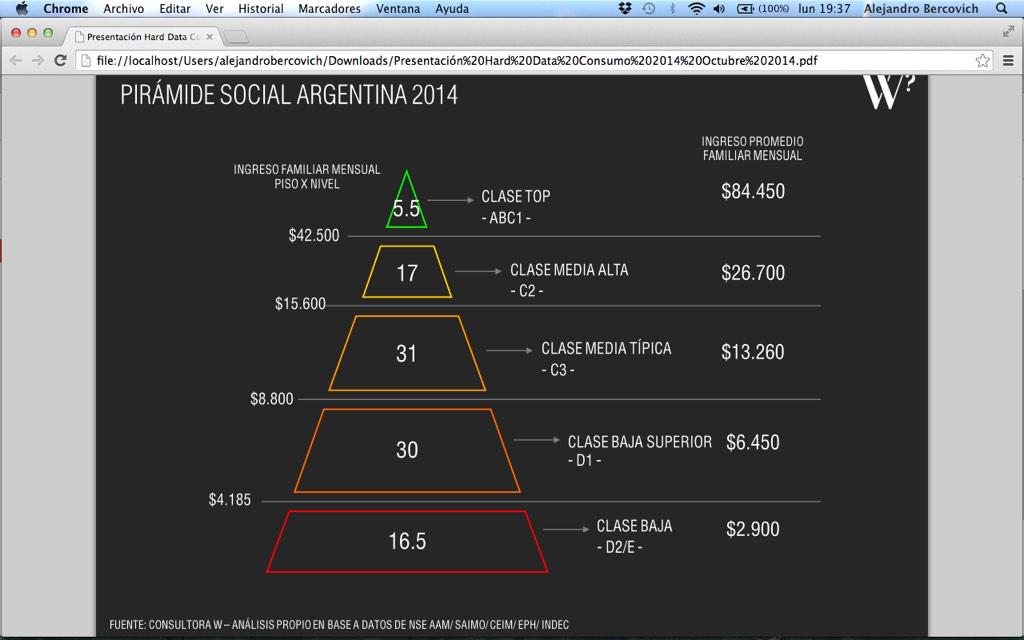
Task: Click the volume speaker icon
Action: pos(719,8)
